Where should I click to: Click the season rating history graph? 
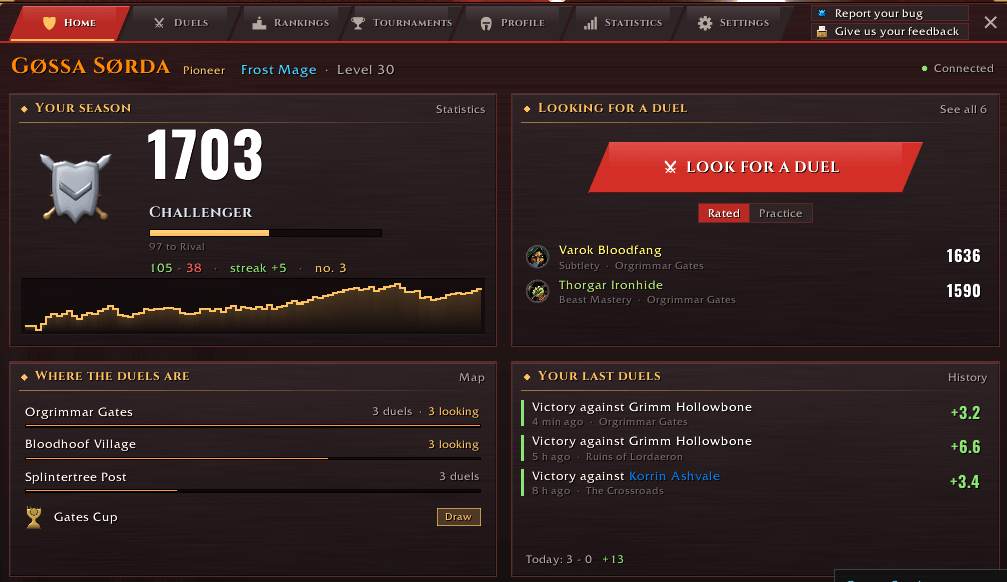click(252, 306)
